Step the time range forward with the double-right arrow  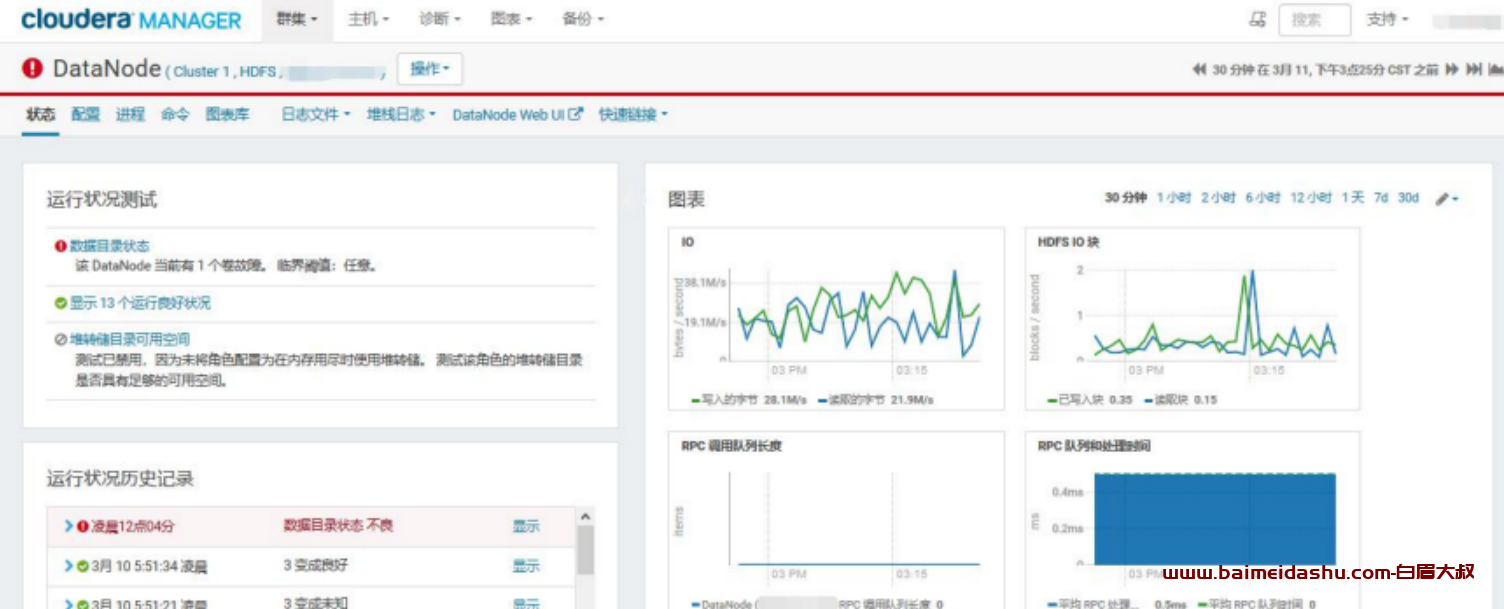[x=1452, y=69]
